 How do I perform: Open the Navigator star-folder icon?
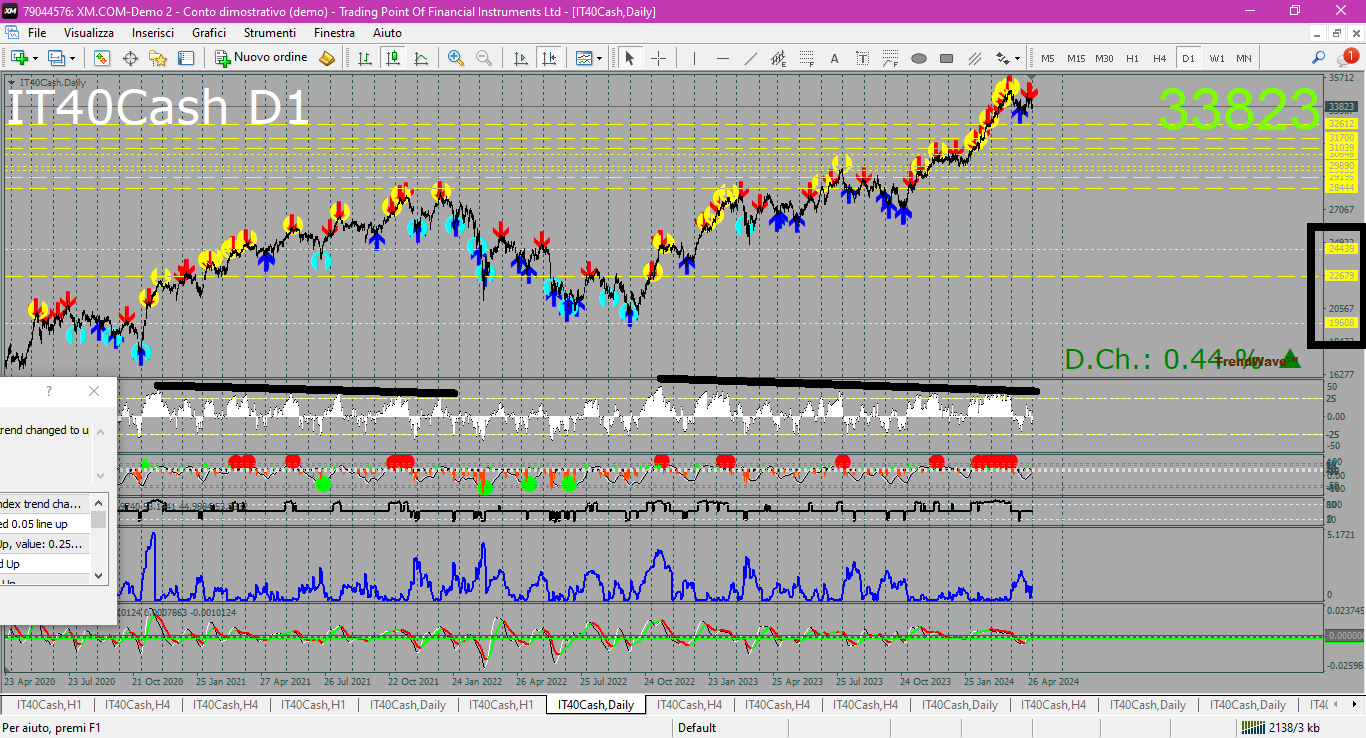(x=158, y=58)
